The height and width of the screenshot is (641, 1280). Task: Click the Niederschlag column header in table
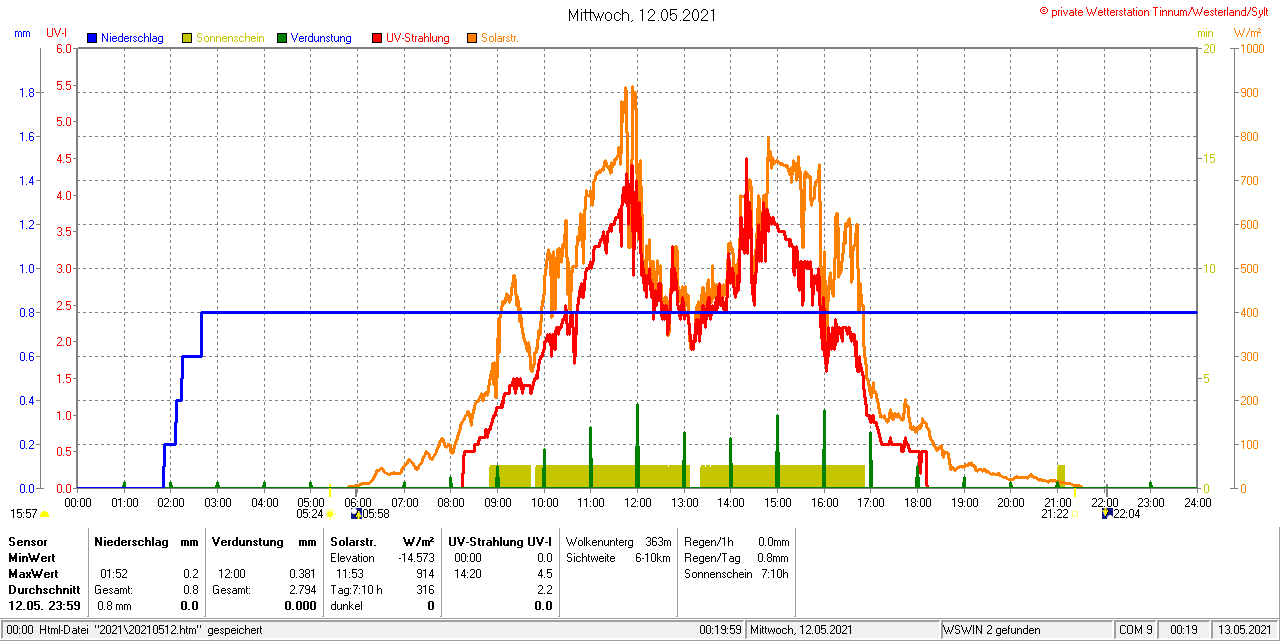tap(131, 541)
